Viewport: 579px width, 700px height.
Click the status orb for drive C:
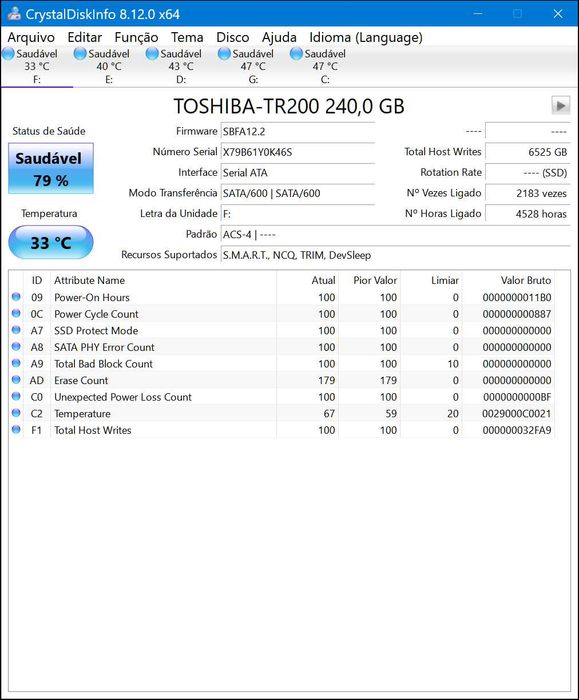296,54
